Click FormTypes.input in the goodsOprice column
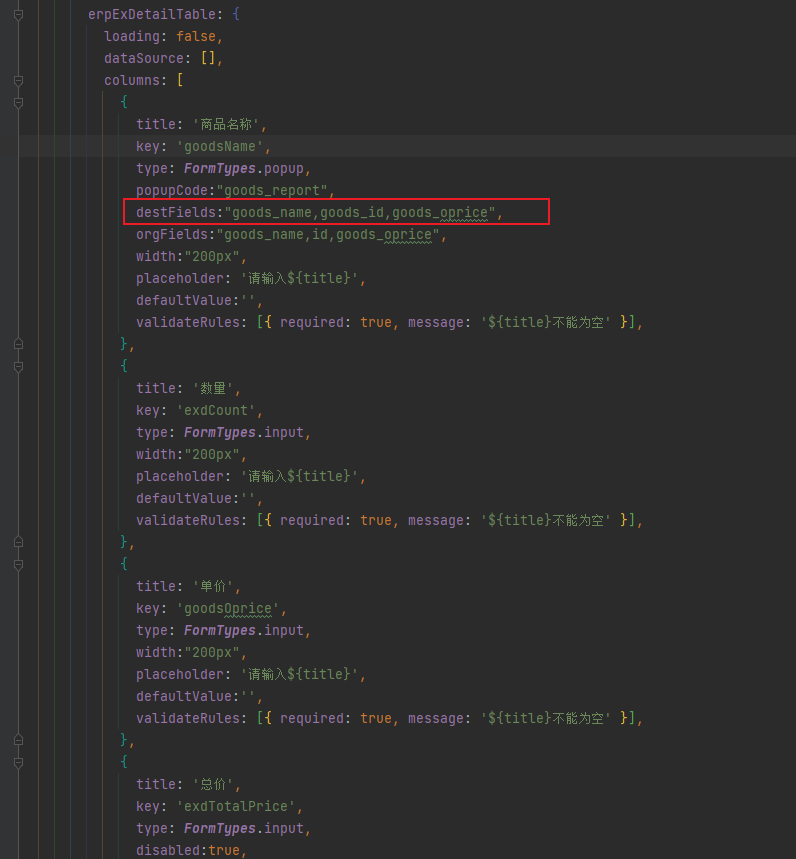Viewport: 796px width, 859px height. [243, 630]
